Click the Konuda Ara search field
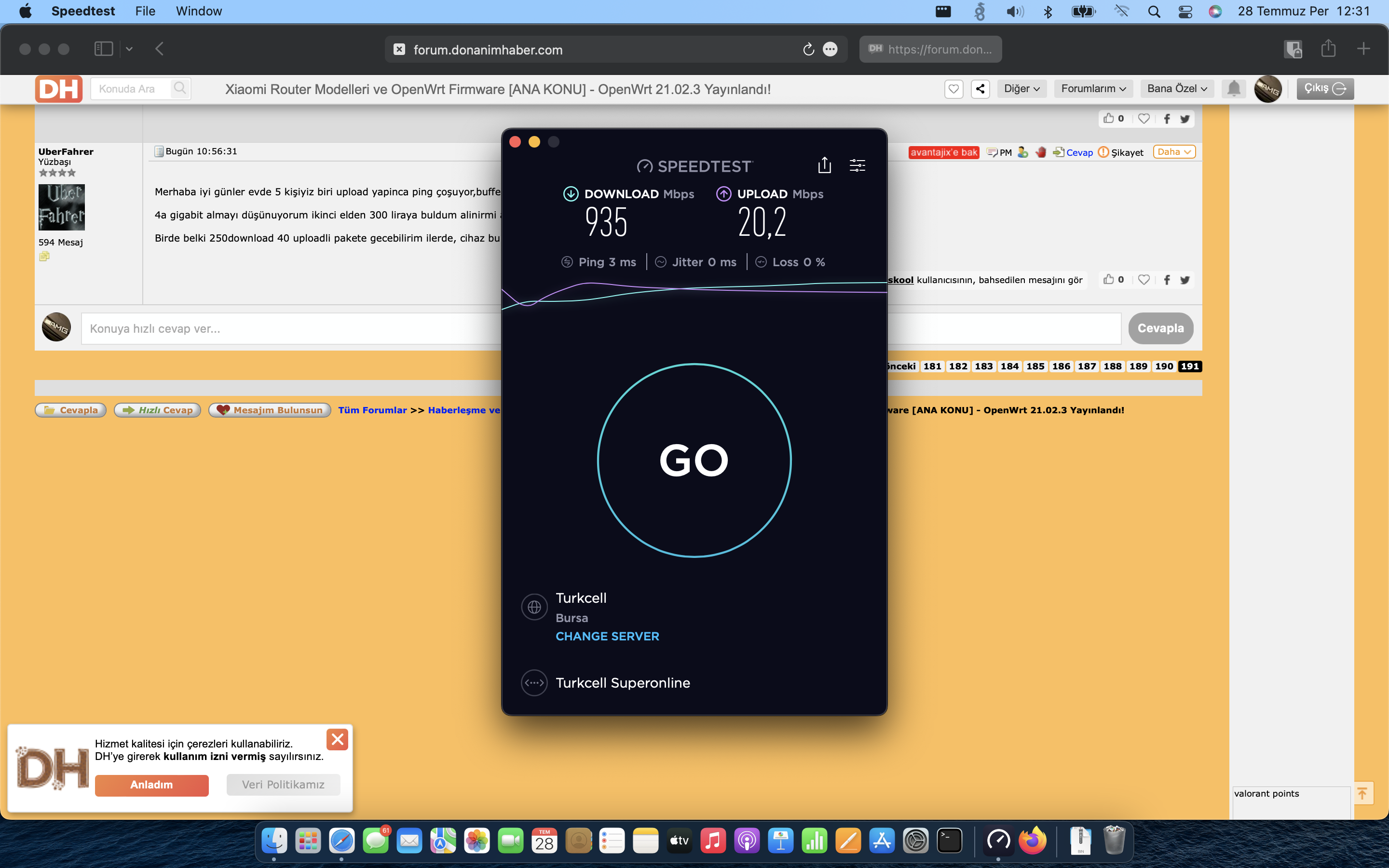 tap(131, 88)
